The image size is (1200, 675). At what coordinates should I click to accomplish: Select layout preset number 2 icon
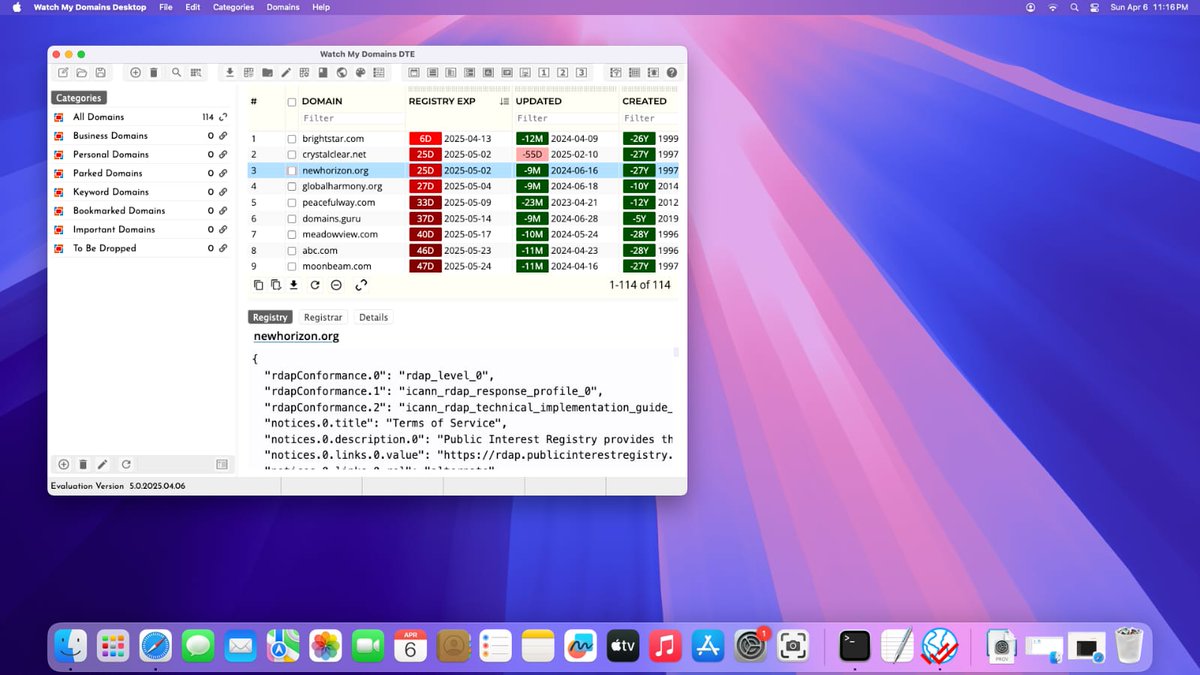[x=562, y=73]
